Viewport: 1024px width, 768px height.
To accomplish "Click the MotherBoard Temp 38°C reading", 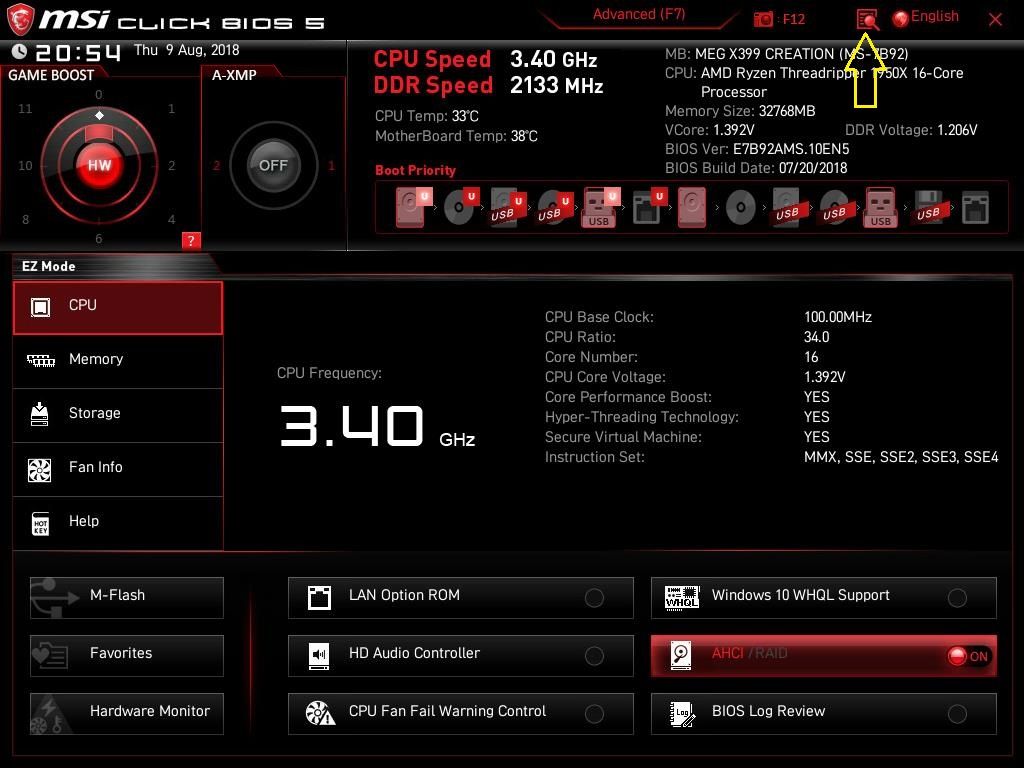I will tap(456, 136).
